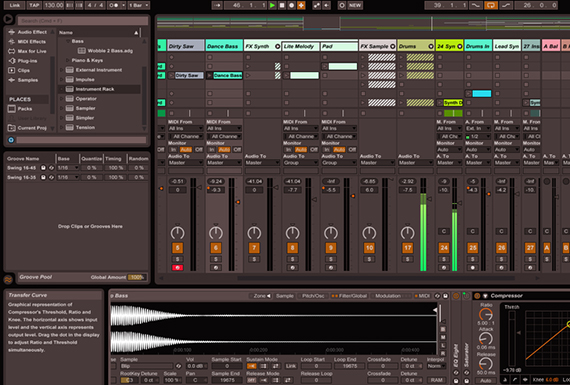
Task: Open Dirty Saw MIDI From All Ins dropdown
Action: click(x=185, y=128)
